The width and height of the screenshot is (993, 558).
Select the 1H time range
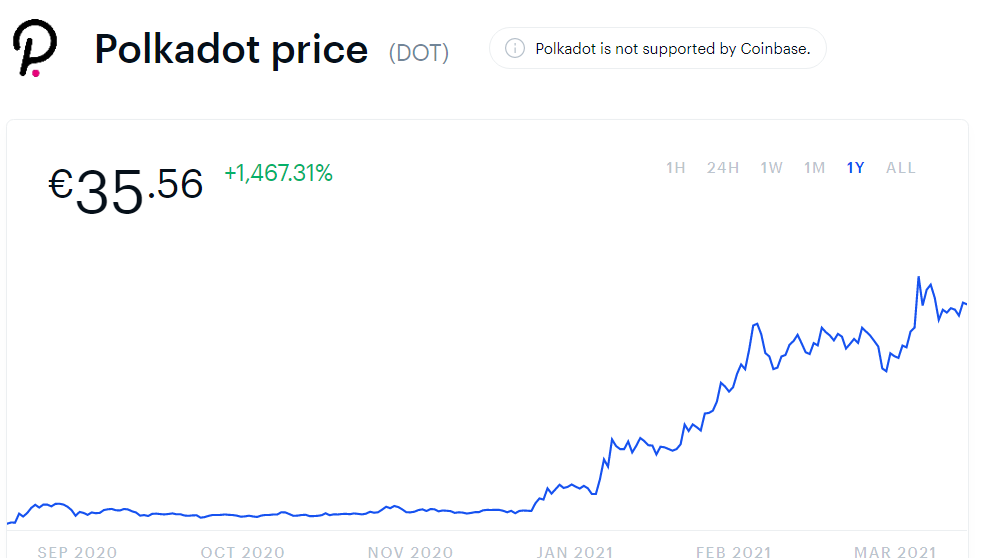[x=676, y=168]
